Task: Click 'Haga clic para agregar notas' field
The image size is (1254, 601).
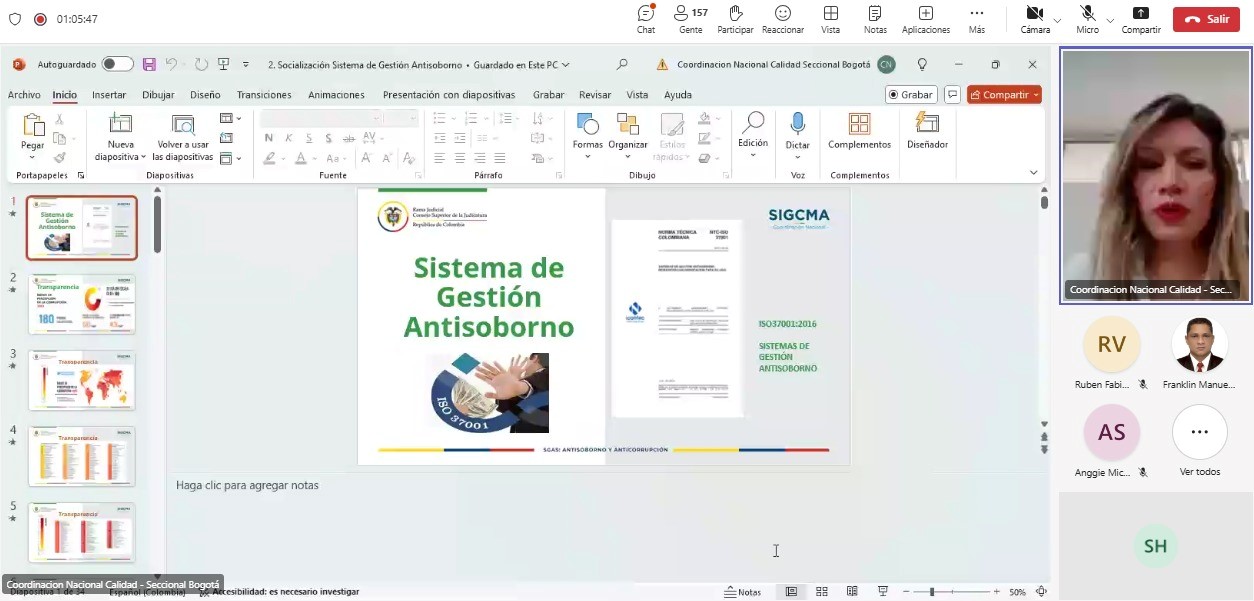Action: (x=247, y=485)
